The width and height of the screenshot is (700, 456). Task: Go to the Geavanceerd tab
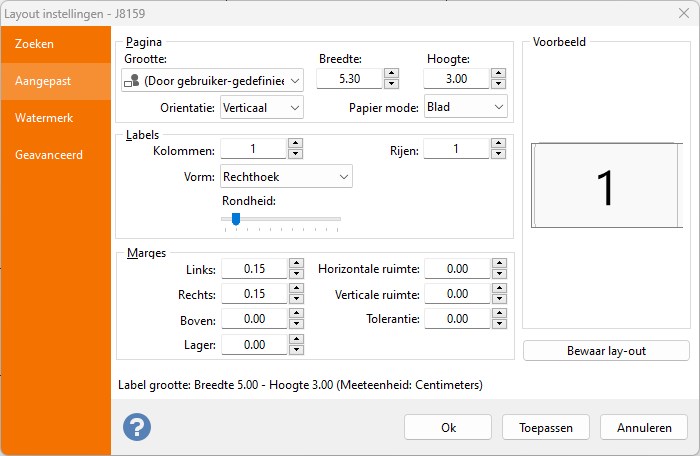pyautogui.click(x=56, y=155)
